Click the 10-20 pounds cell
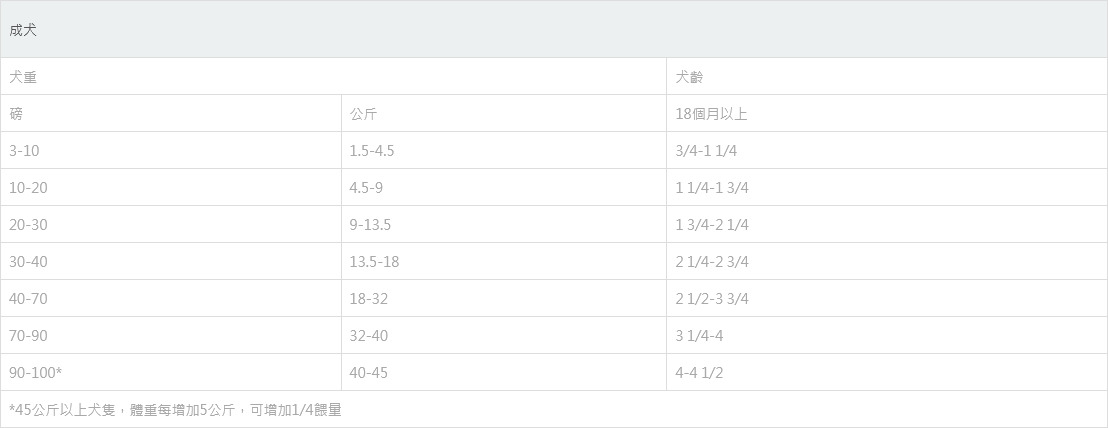The image size is (1108, 428). (28, 188)
